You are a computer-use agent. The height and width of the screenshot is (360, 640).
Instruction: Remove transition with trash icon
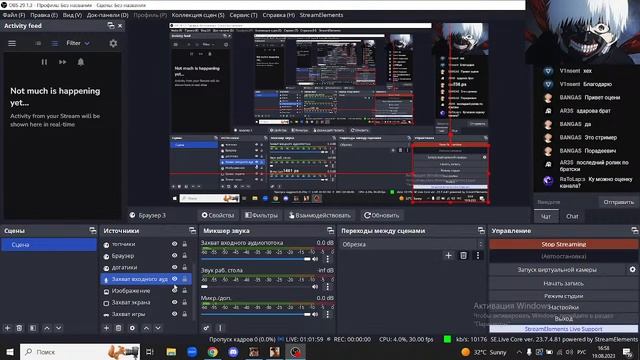click(x=463, y=256)
